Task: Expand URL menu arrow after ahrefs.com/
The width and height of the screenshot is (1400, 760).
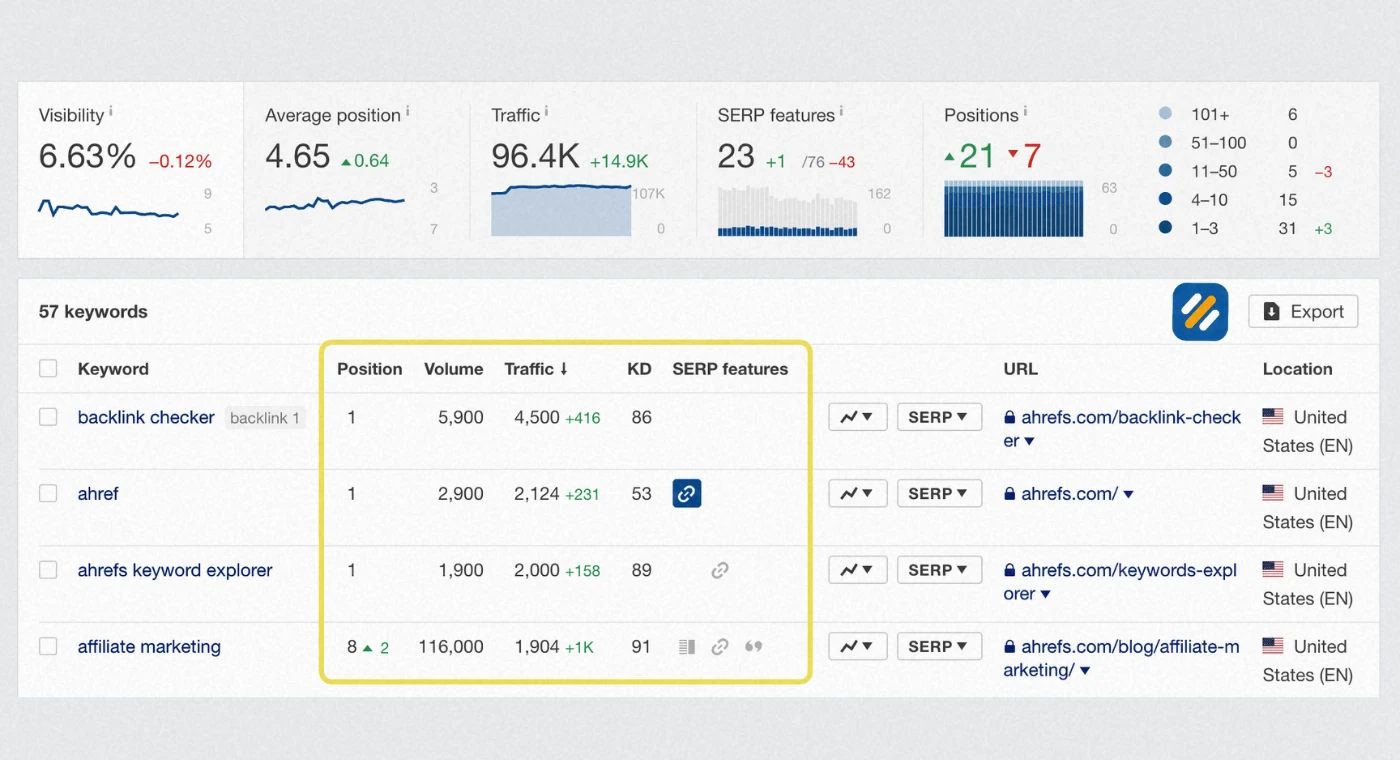Action: point(1129,495)
